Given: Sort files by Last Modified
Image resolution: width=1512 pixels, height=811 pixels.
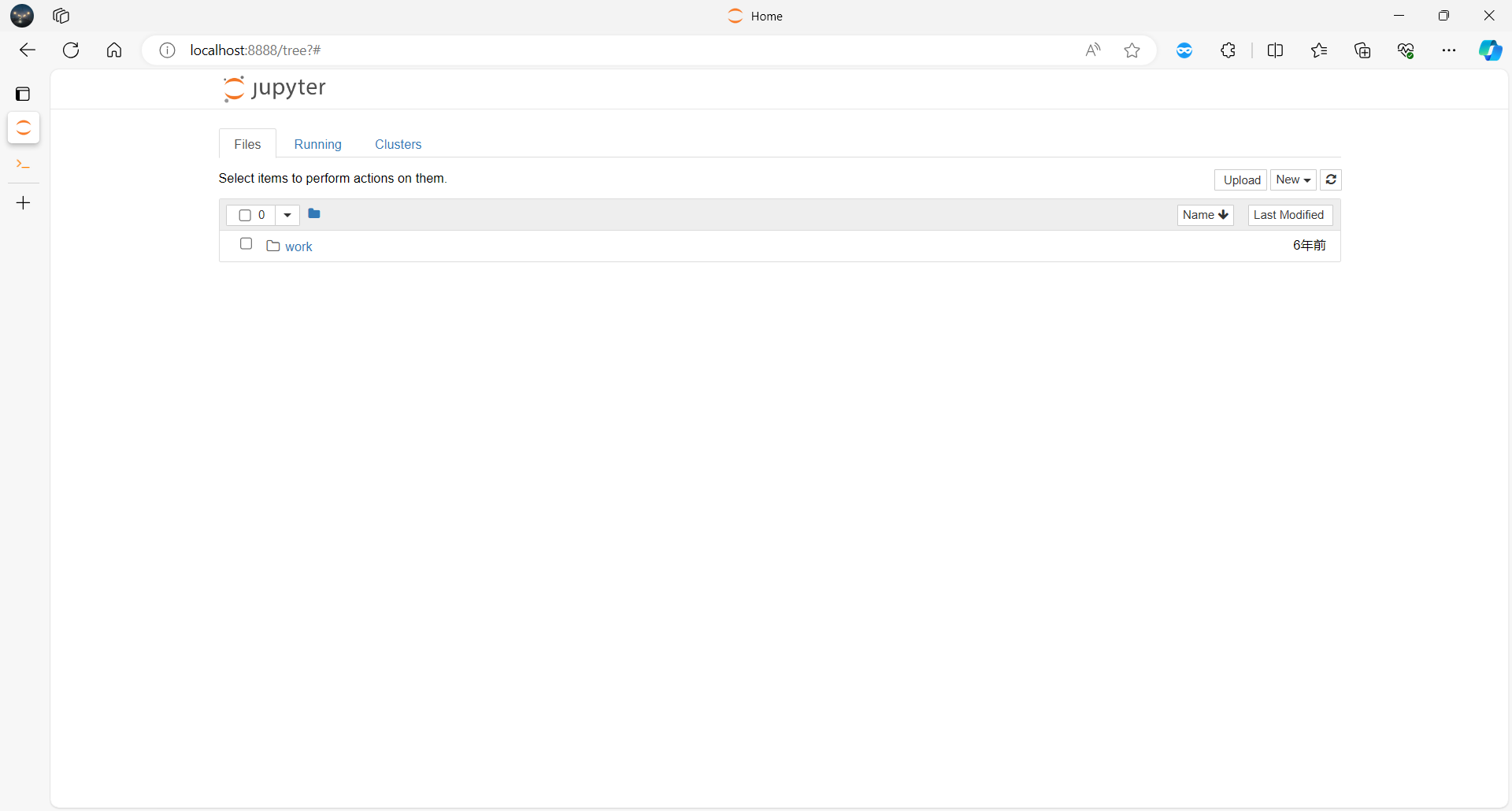Looking at the screenshot, I should (1289, 214).
